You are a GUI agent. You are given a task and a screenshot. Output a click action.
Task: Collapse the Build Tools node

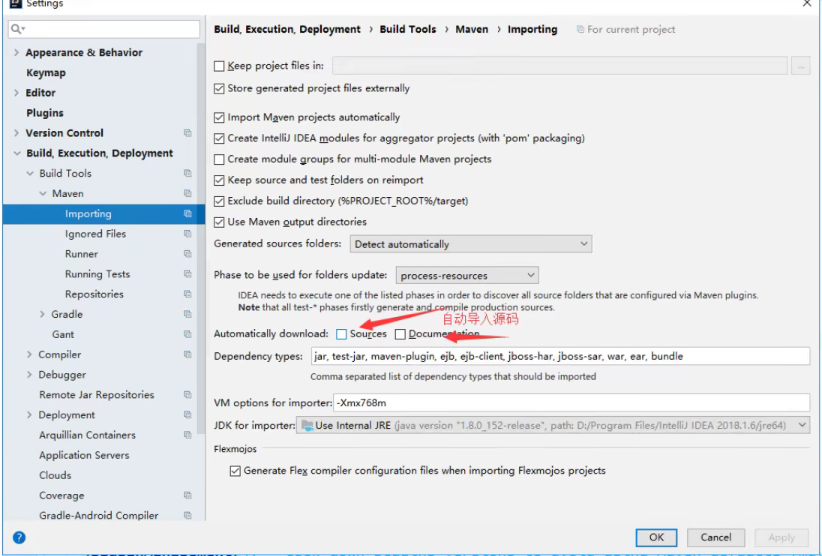[30, 173]
